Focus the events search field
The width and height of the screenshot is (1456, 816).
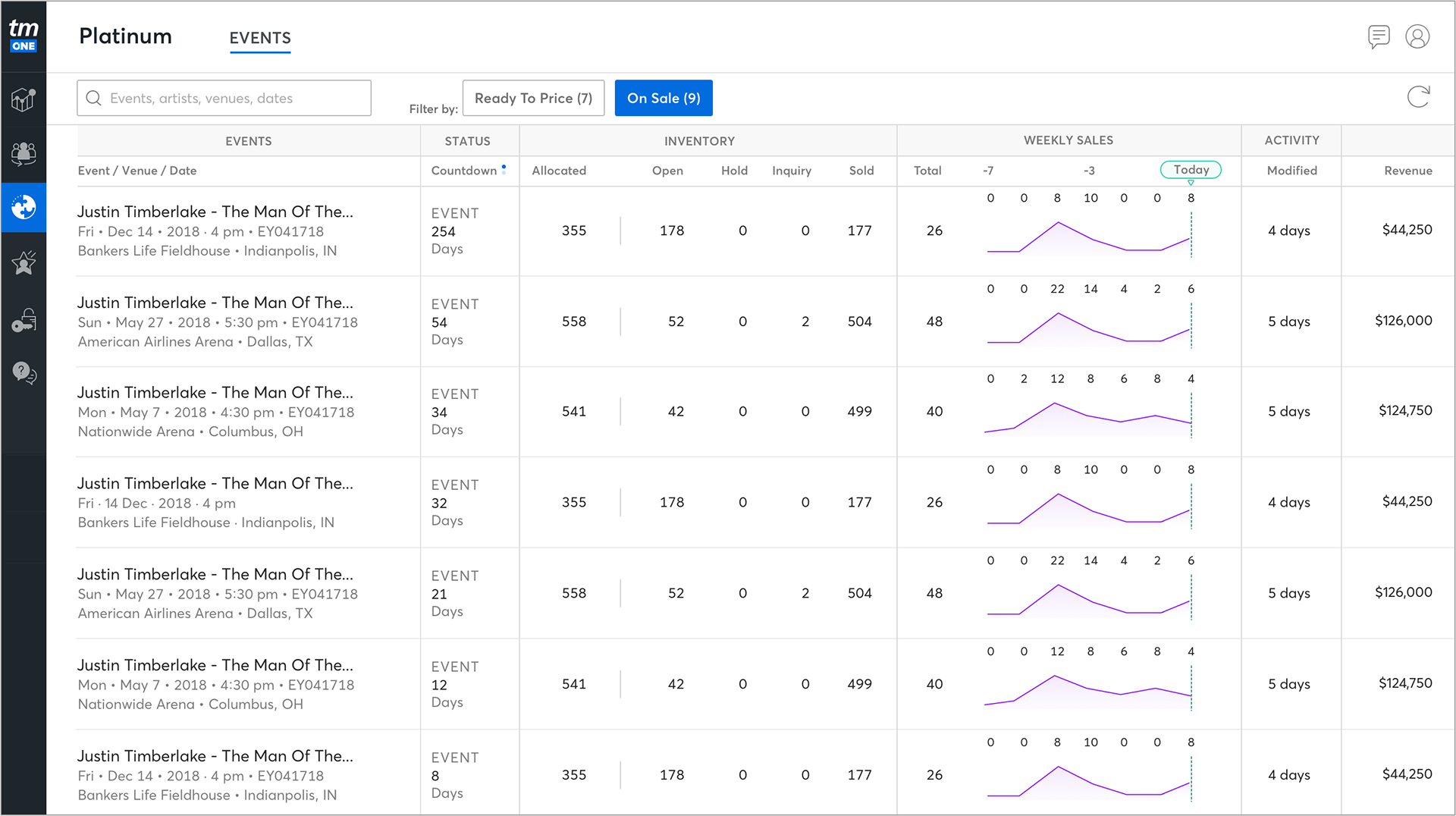[x=224, y=98]
